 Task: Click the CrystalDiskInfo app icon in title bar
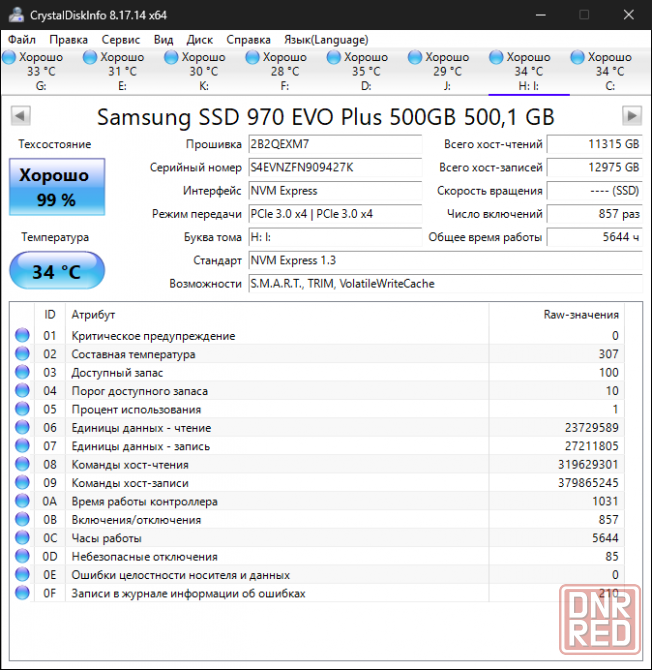pos(16,15)
